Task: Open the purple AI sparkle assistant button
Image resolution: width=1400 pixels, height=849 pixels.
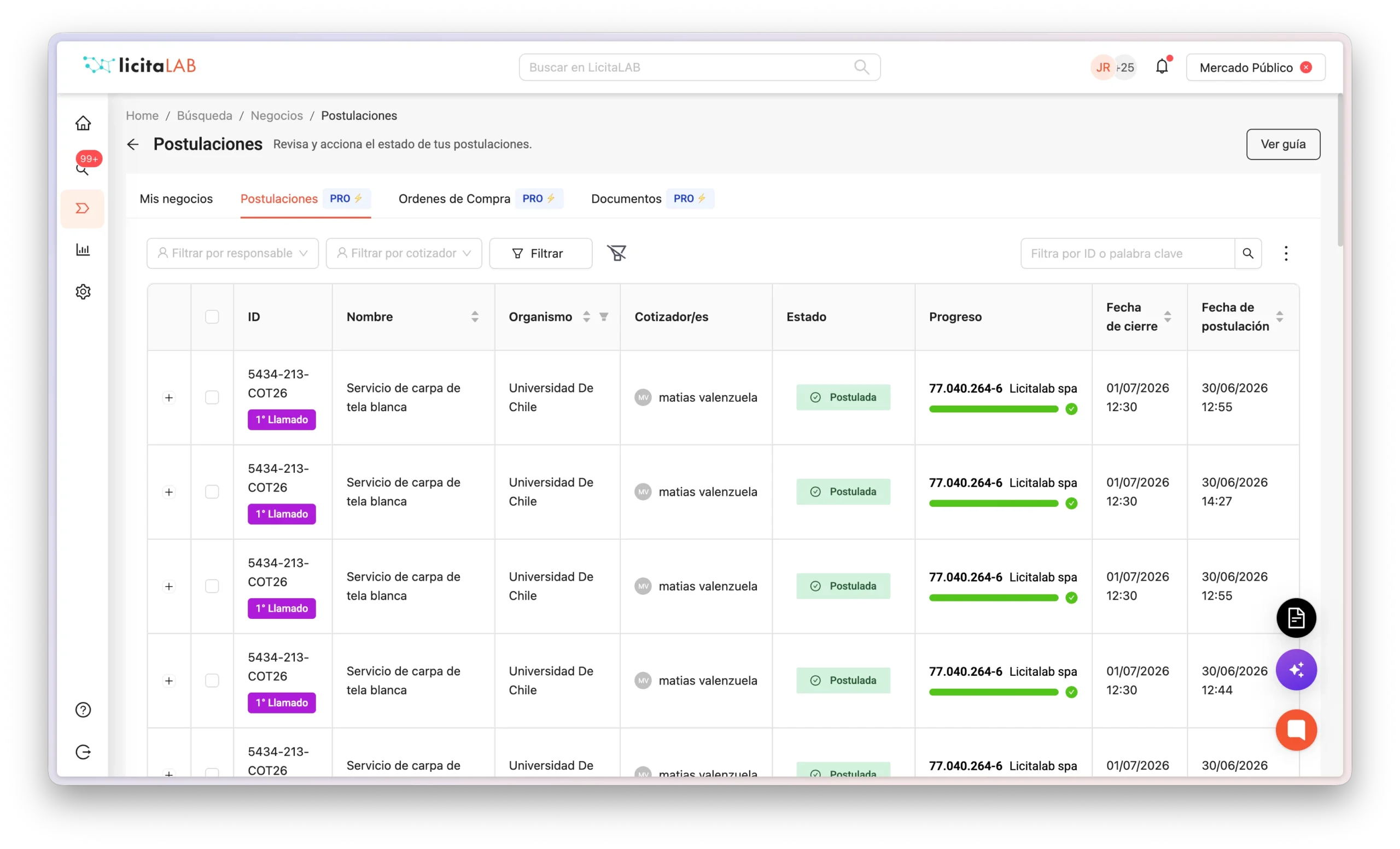Action: [1296, 670]
